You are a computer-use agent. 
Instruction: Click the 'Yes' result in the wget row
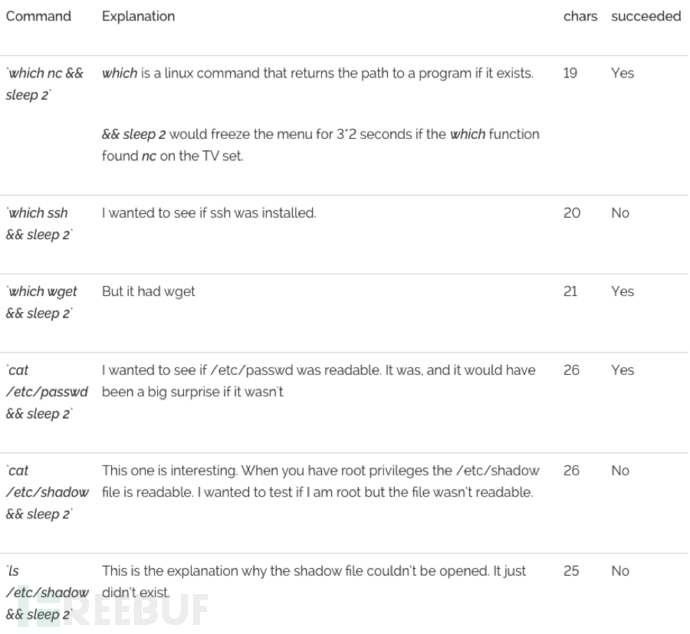pos(622,291)
